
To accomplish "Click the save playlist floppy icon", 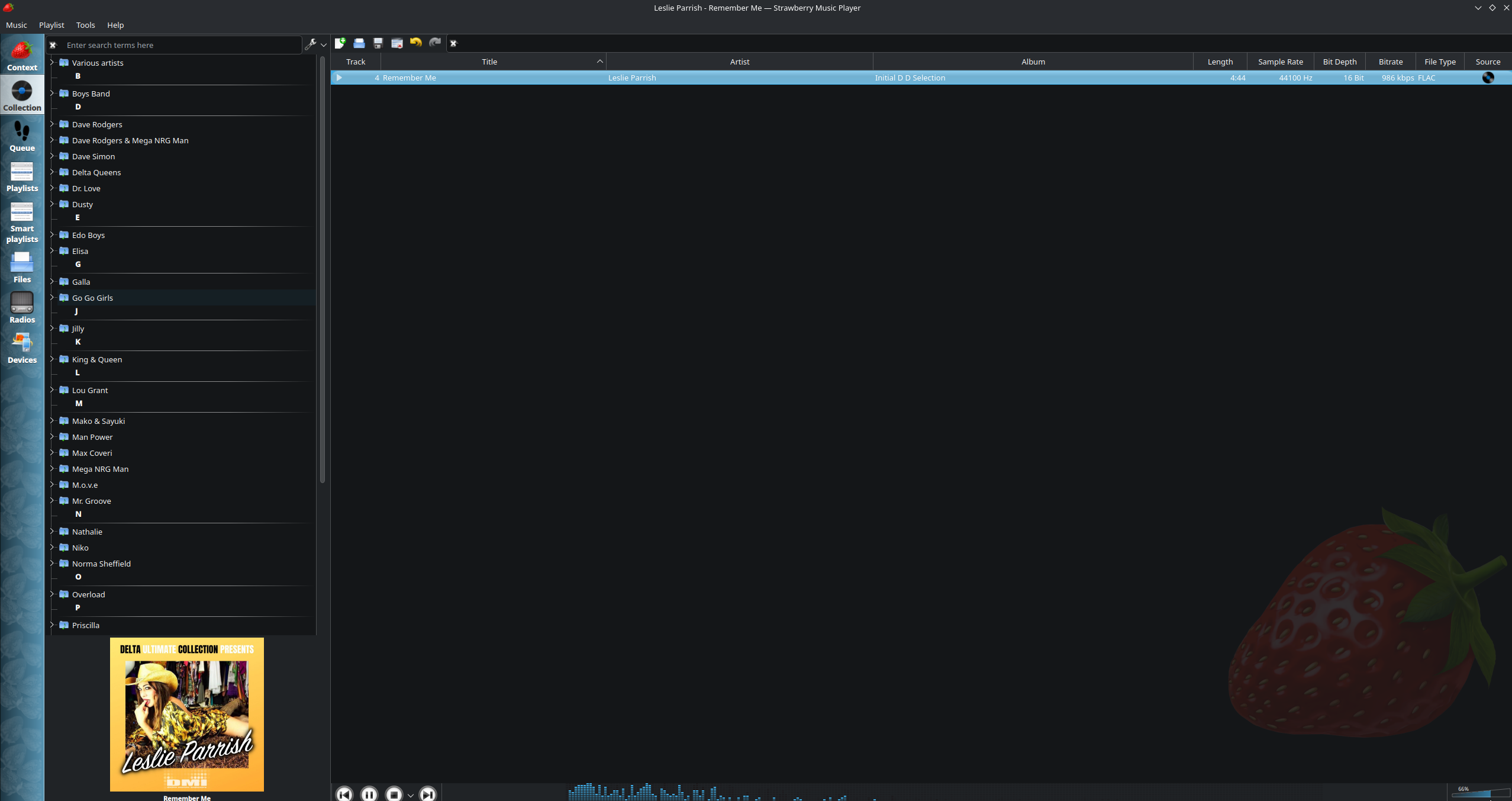I will [378, 43].
